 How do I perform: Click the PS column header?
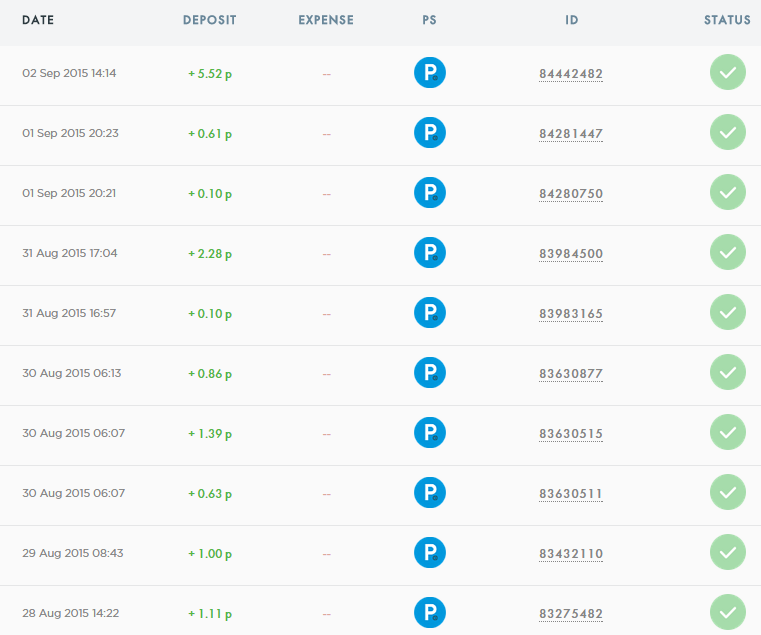(430, 20)
